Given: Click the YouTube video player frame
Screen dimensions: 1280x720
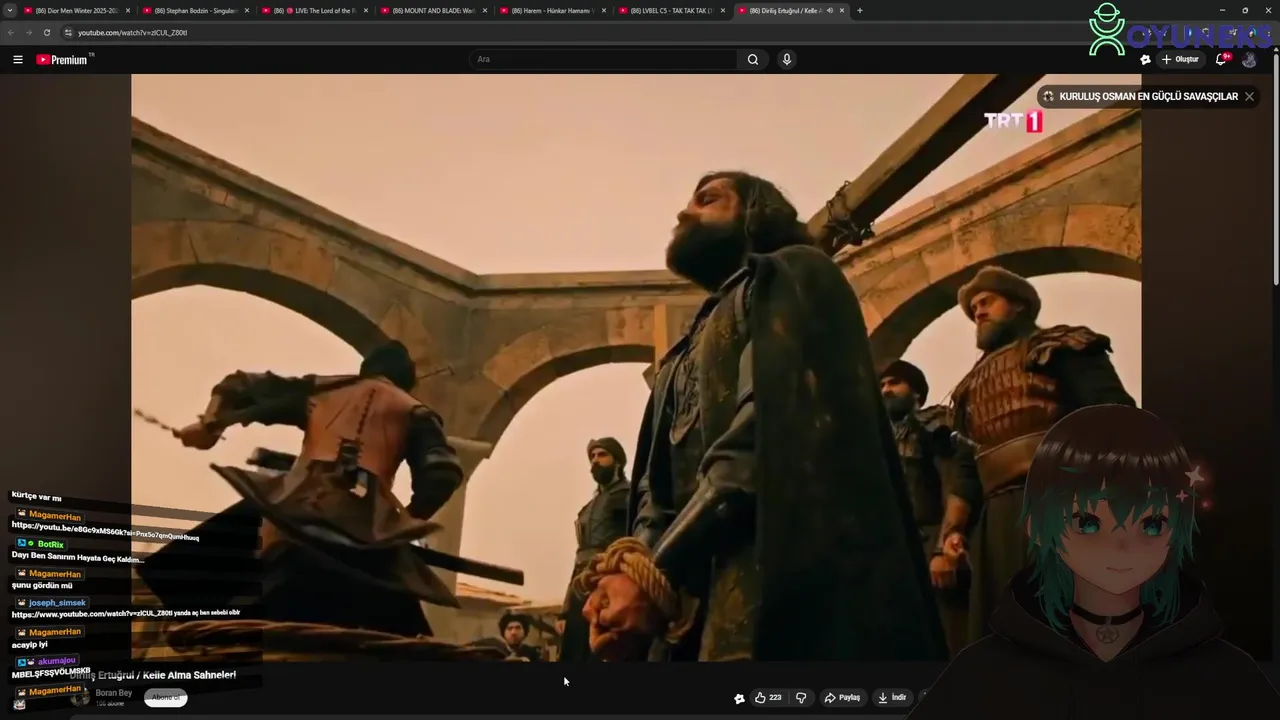Looking at the screenshot, I should click(636, 367).
